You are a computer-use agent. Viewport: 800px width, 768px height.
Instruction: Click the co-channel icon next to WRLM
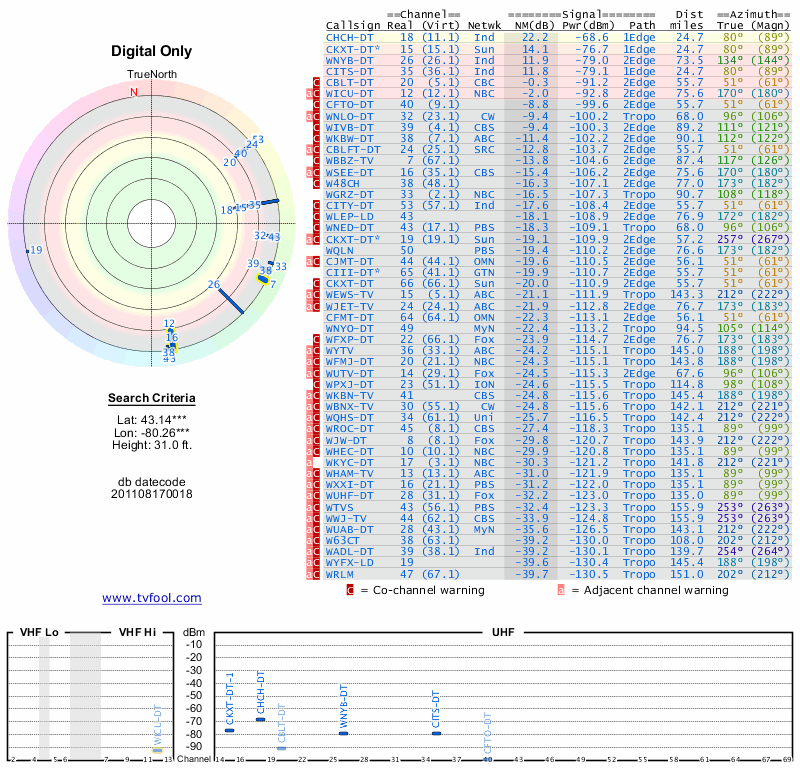318,574
